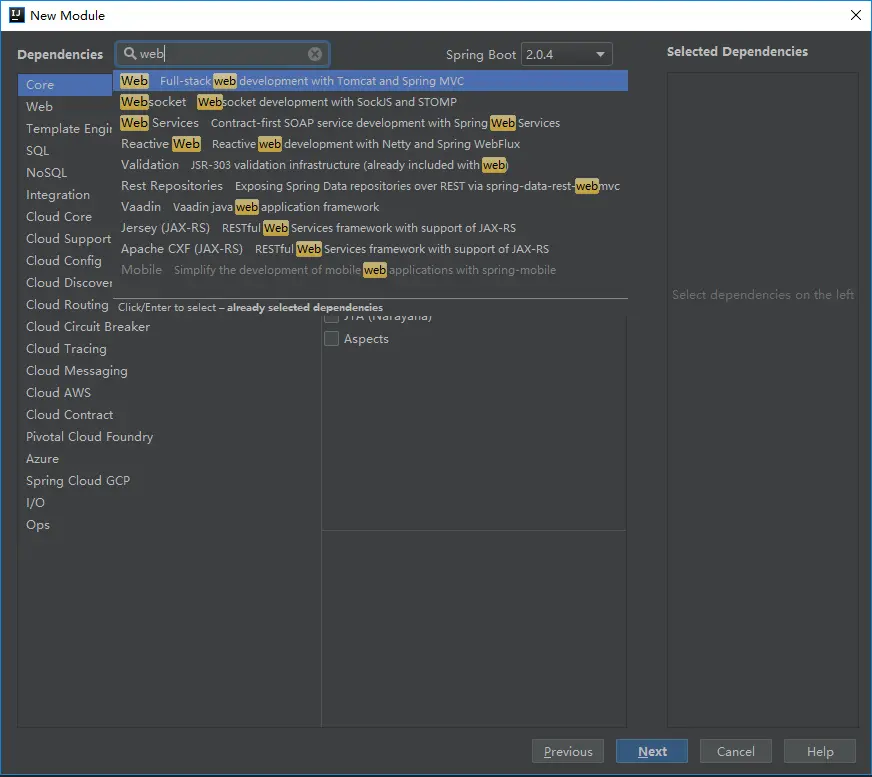Open the Azure category
Screen dimensions: 872x777
point(169,459)
